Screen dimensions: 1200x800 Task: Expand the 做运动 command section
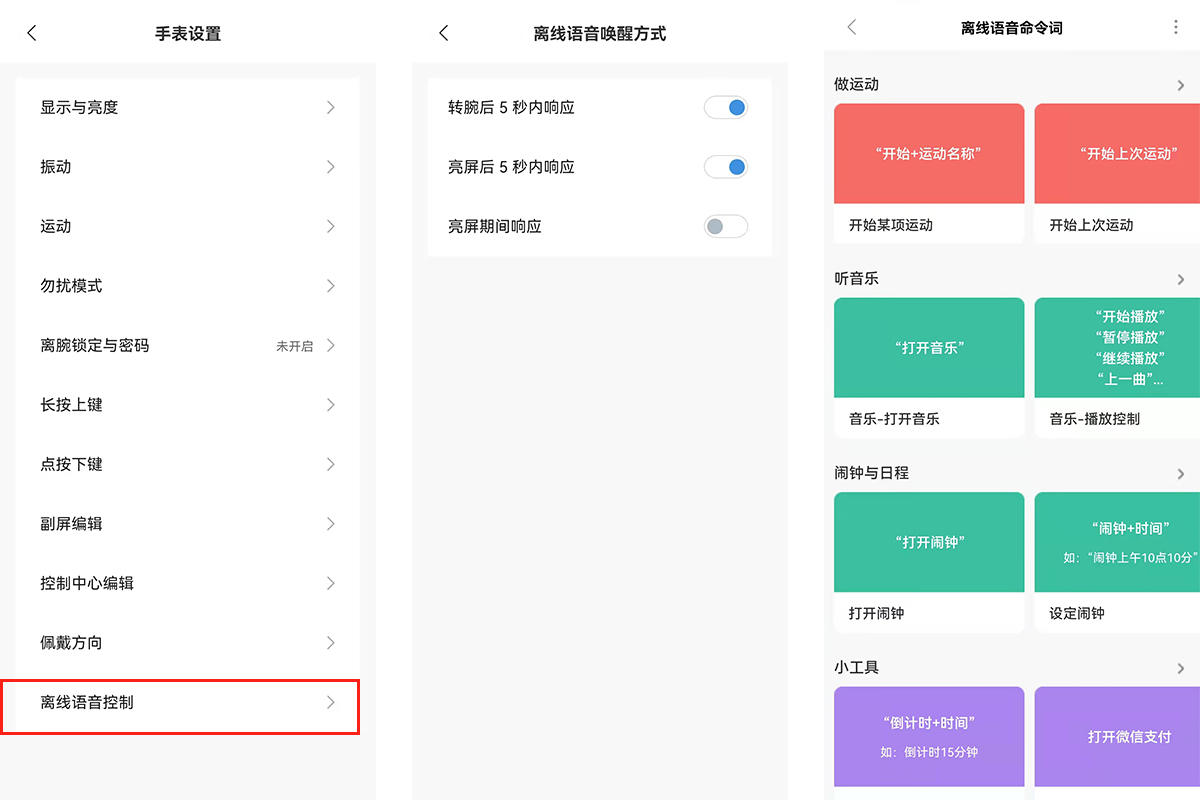[x=1182, y=84]
